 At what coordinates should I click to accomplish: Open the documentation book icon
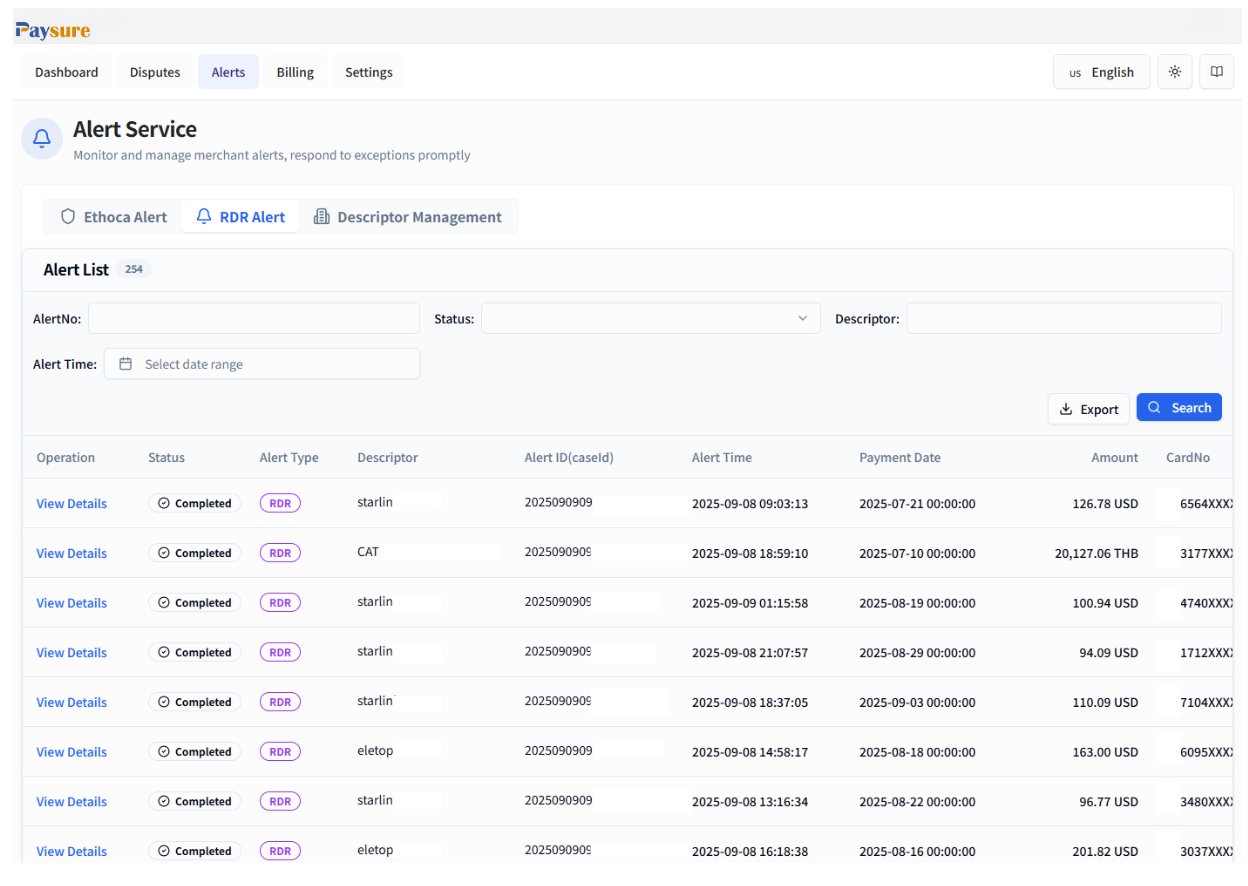pyautogui.click(x=1216, y=72)
